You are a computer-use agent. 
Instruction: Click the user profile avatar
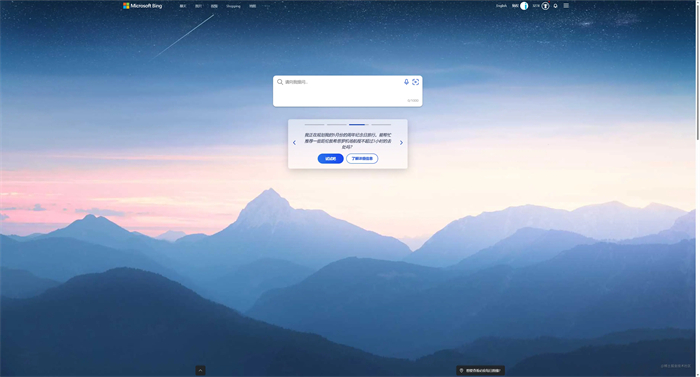click(524, 6)
